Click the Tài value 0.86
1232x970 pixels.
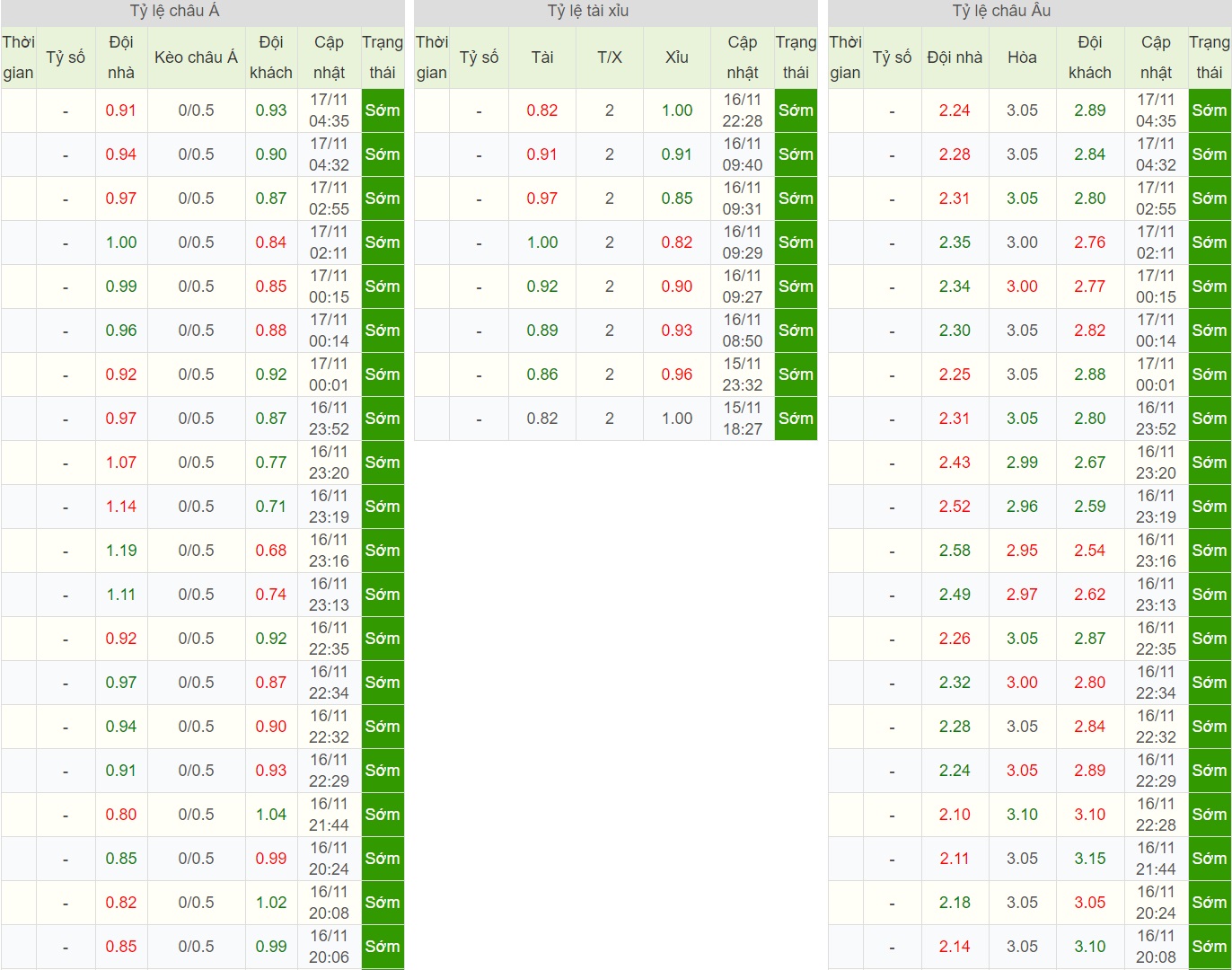click(x=542, y=375)
